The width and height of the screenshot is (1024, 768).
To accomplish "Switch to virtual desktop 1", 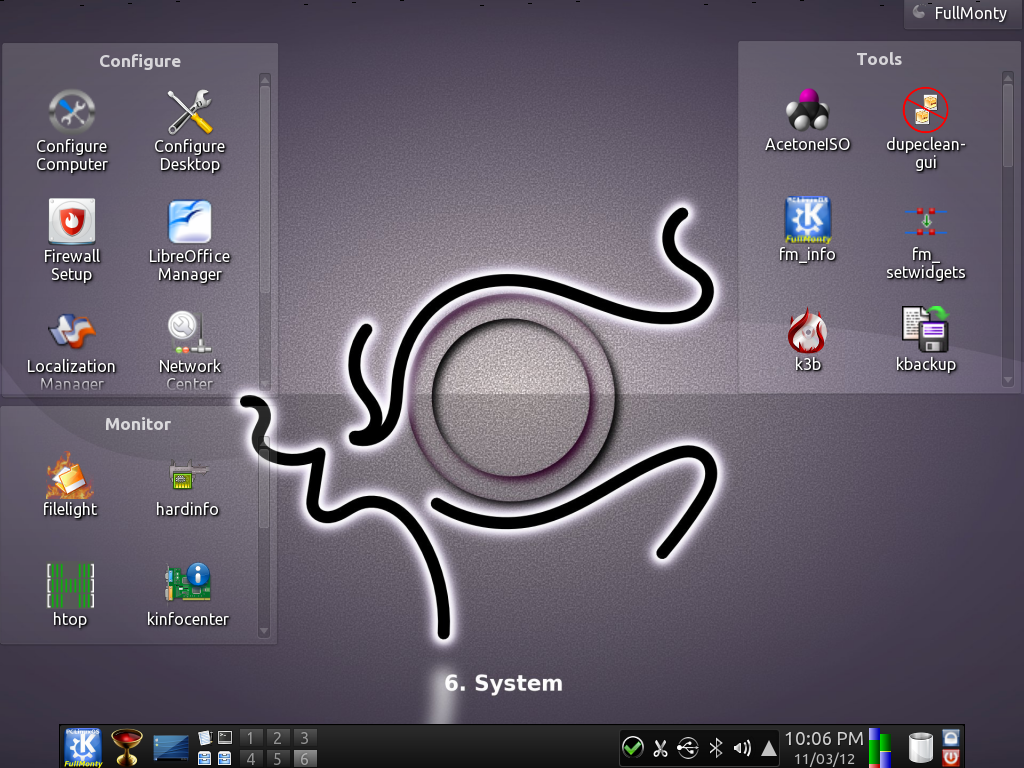I will 251,738.
